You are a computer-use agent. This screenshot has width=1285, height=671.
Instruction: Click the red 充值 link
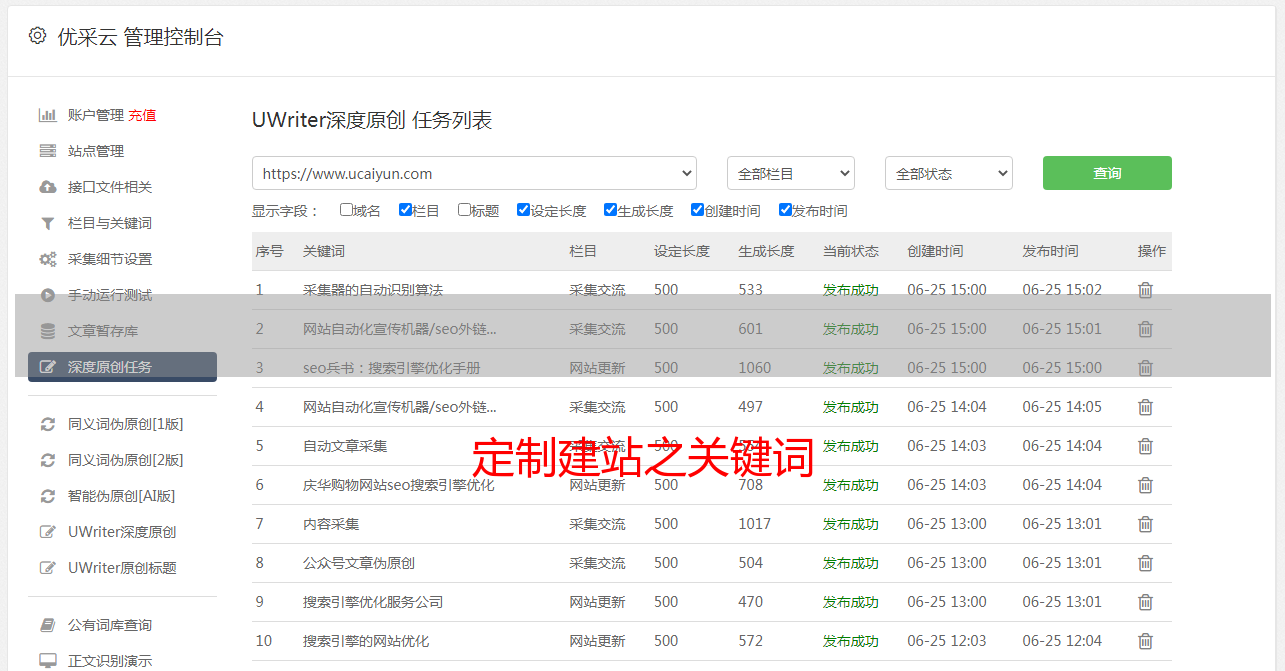coord(142,115)
